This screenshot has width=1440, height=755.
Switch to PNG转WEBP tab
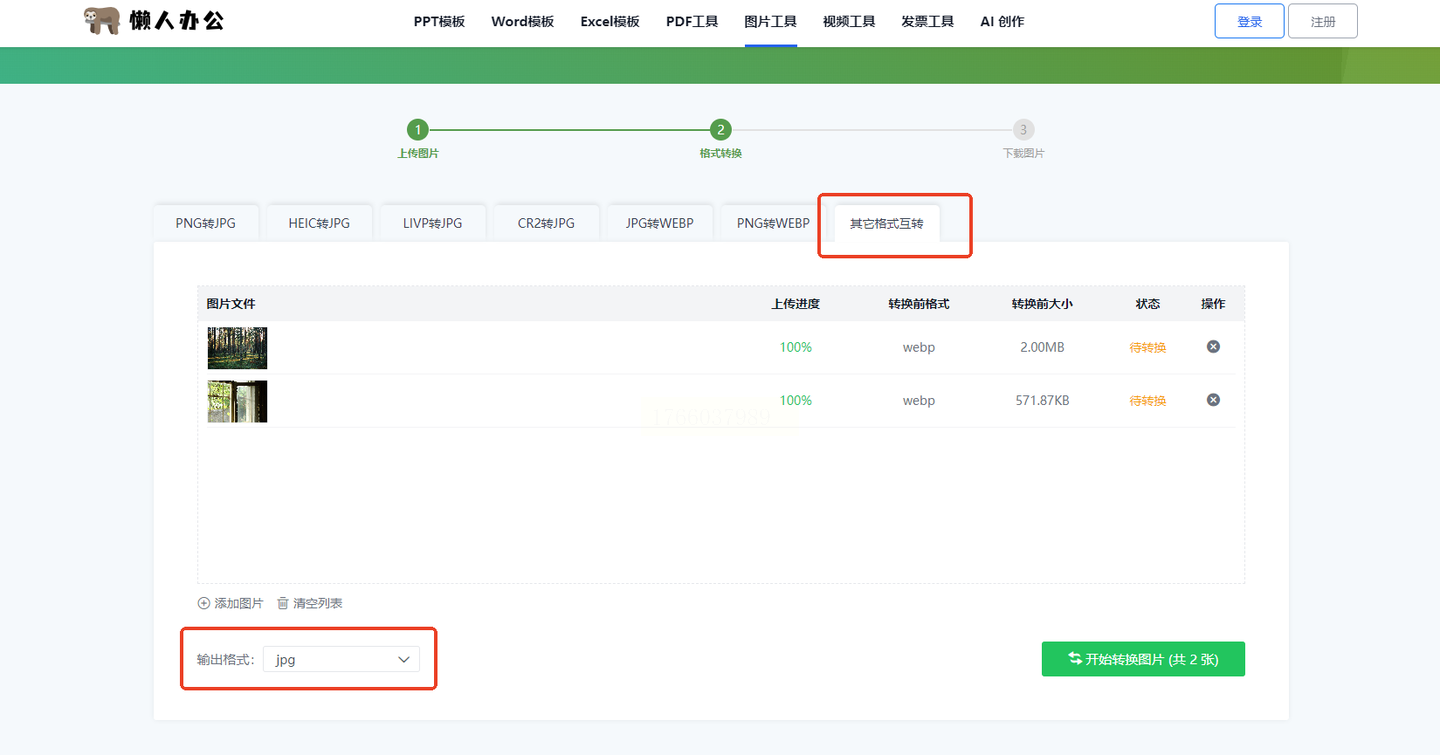pyautogui.click(x=773, y=223)
